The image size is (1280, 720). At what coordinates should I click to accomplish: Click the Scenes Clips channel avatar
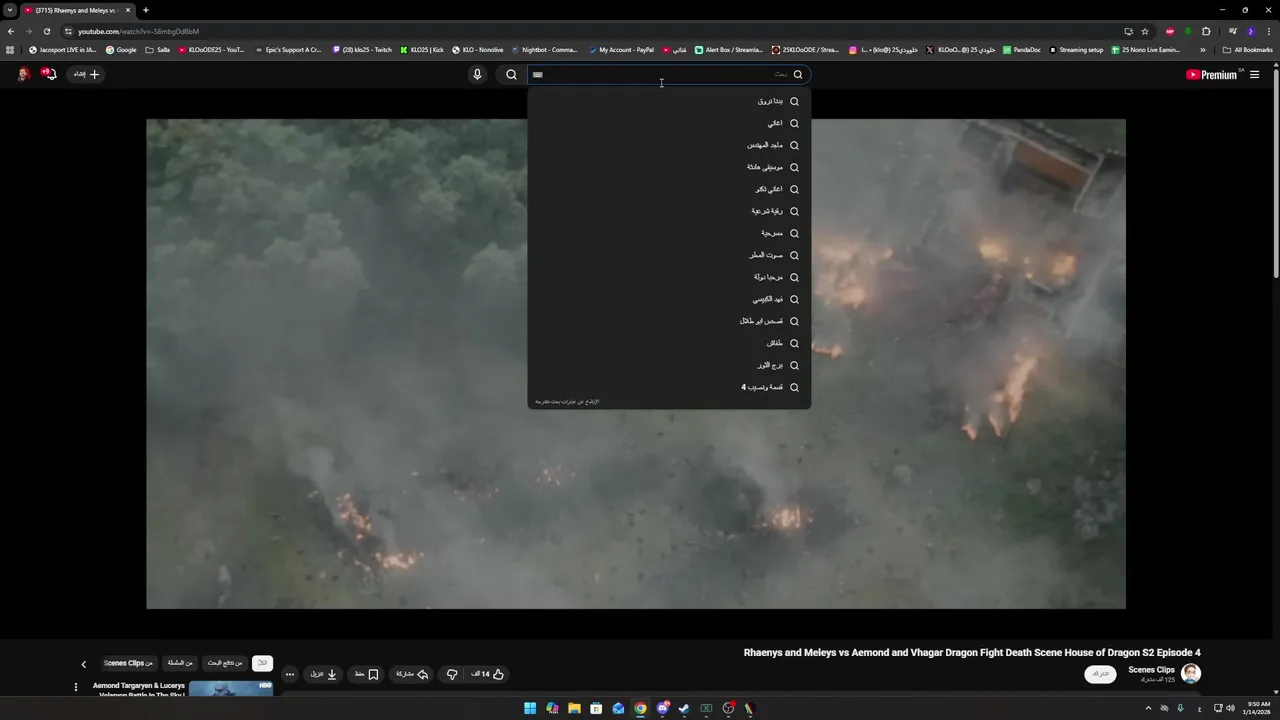pos(1190,673)
